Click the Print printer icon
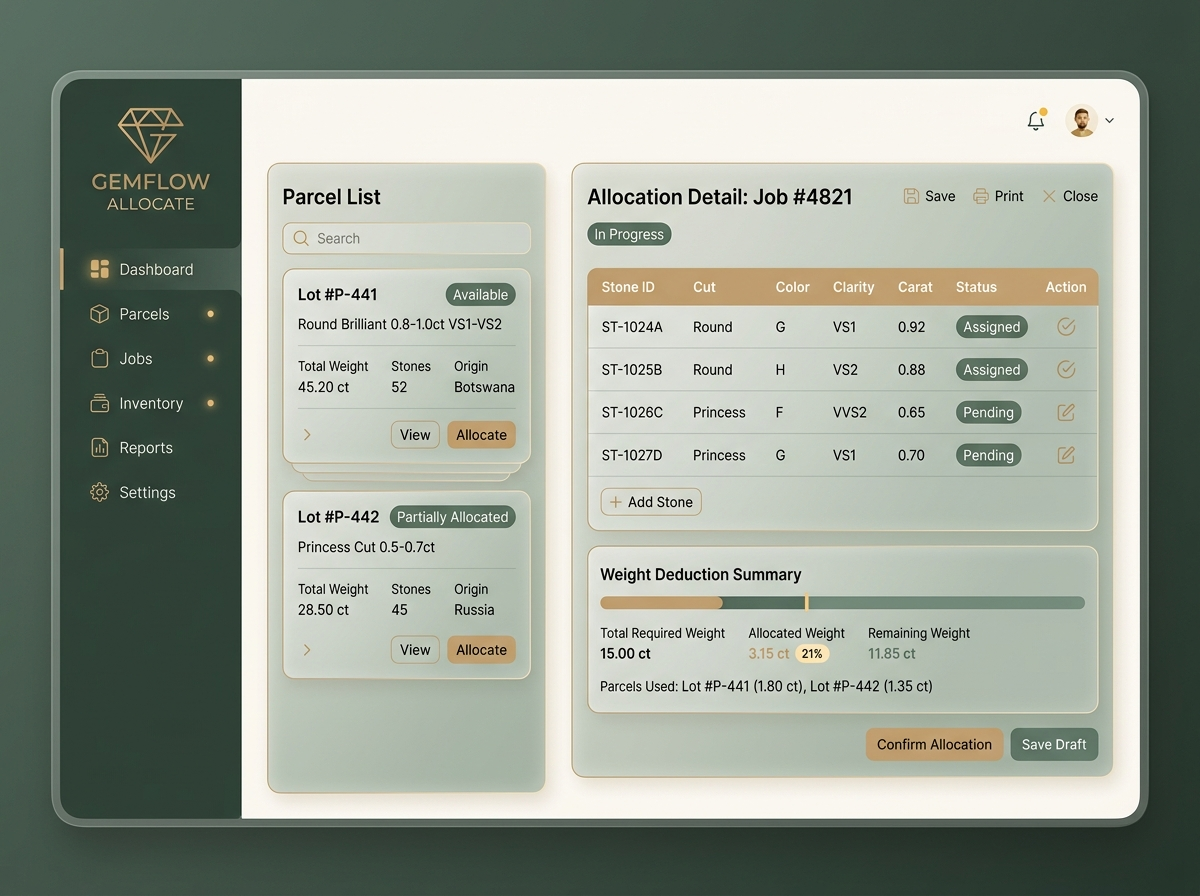Screen dimensions: 1200x896 tap(981, 196)
